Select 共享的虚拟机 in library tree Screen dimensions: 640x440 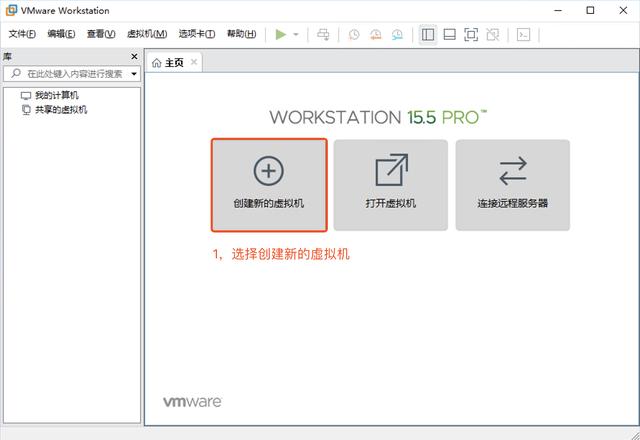pos(54,110)
